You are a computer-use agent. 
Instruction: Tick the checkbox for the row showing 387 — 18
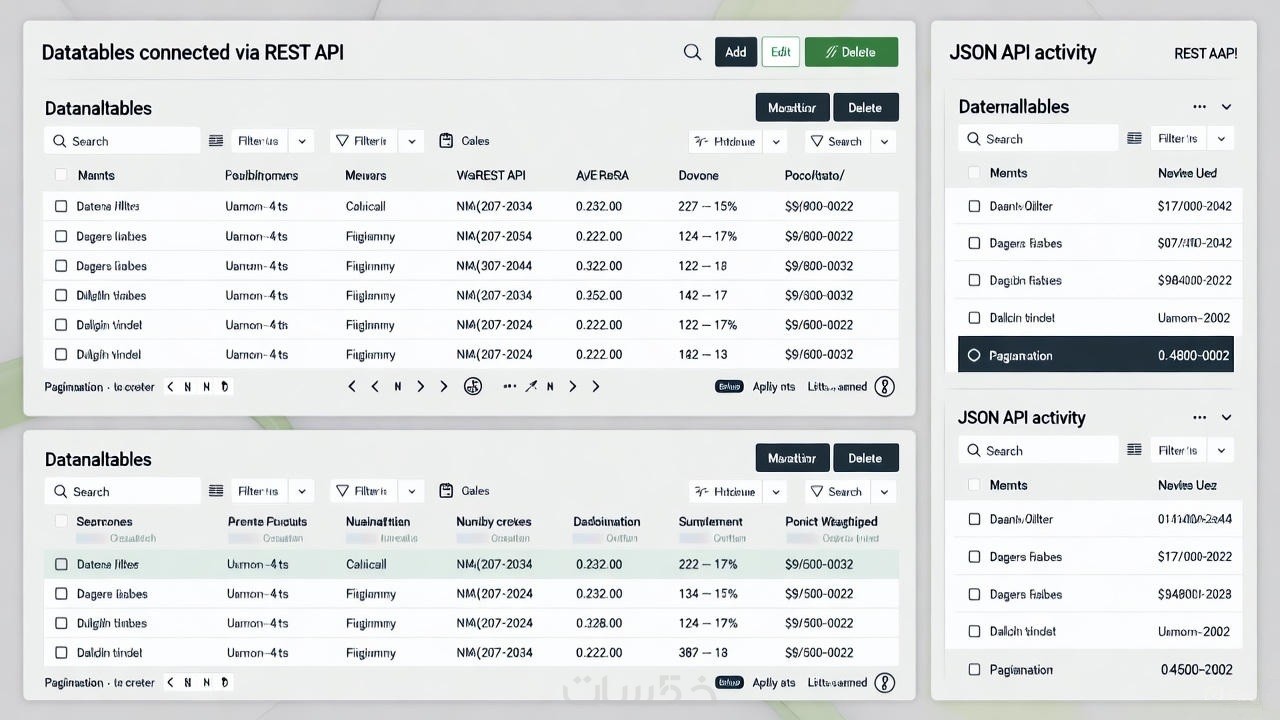click(x=61, y=653)
